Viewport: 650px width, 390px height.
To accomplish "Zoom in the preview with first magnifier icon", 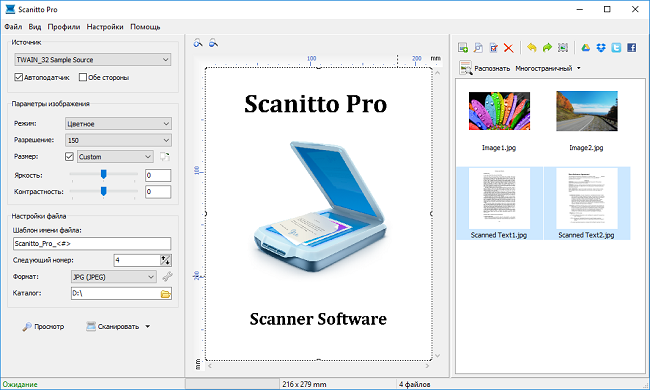I will coord(198,43).
